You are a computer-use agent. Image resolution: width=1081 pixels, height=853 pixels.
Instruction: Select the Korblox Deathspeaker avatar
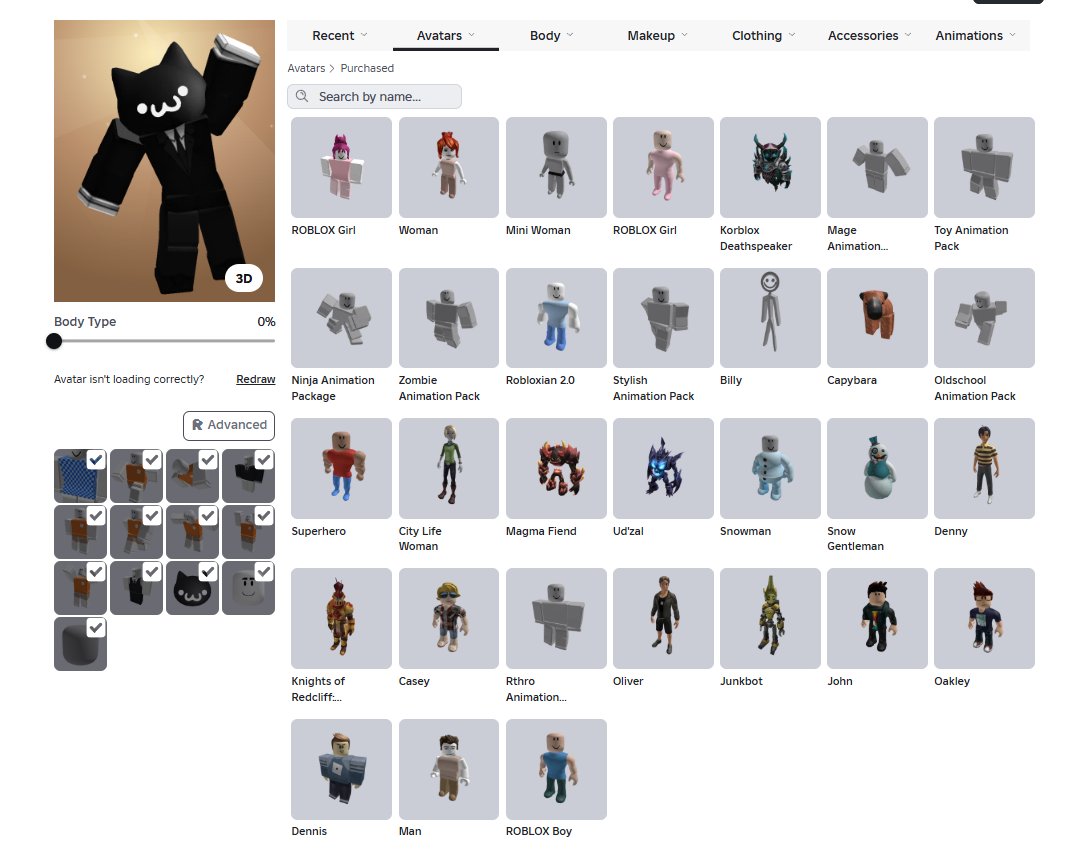770,168
